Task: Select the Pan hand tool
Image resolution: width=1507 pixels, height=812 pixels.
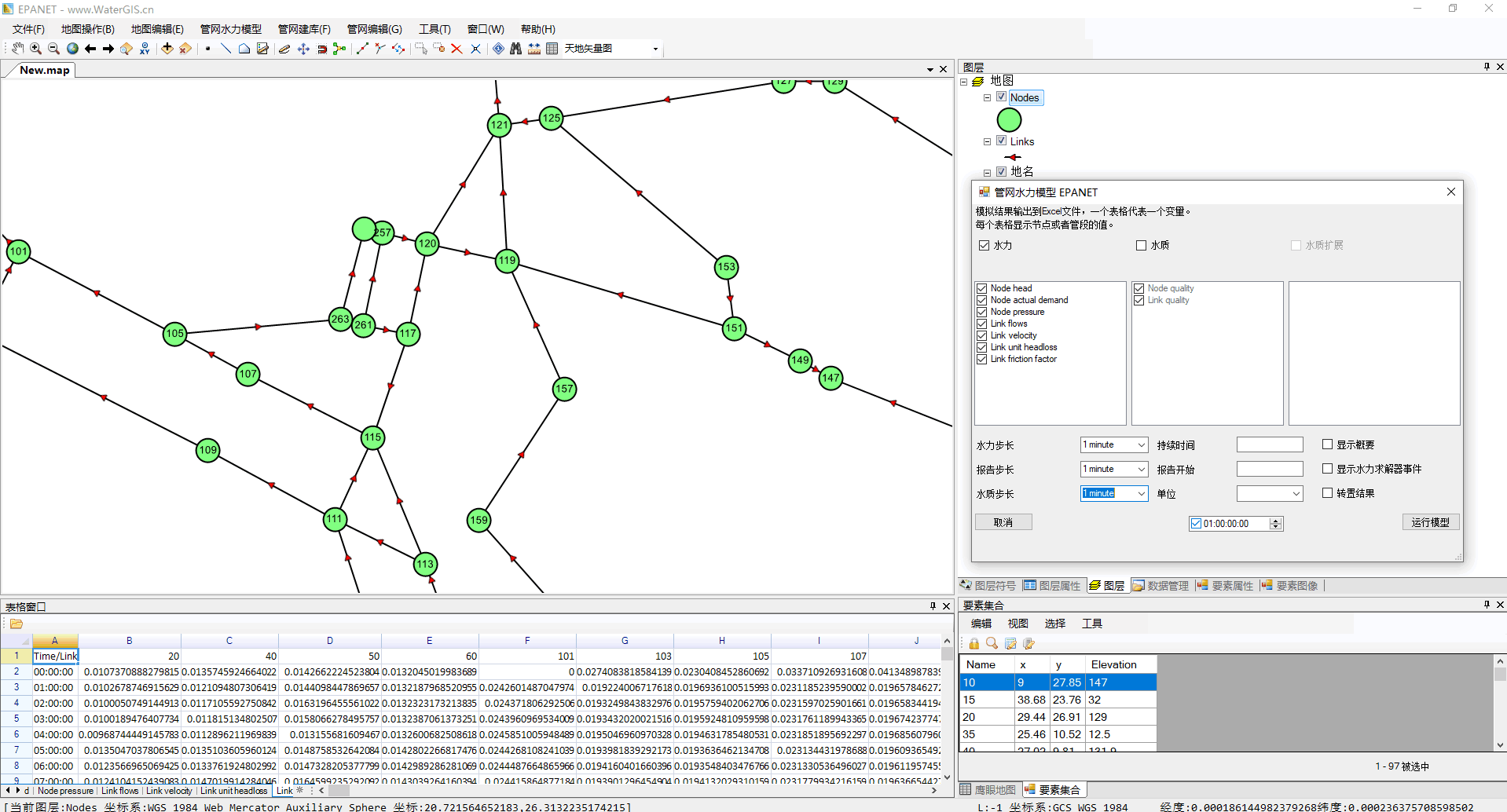Action: point(17,49)
